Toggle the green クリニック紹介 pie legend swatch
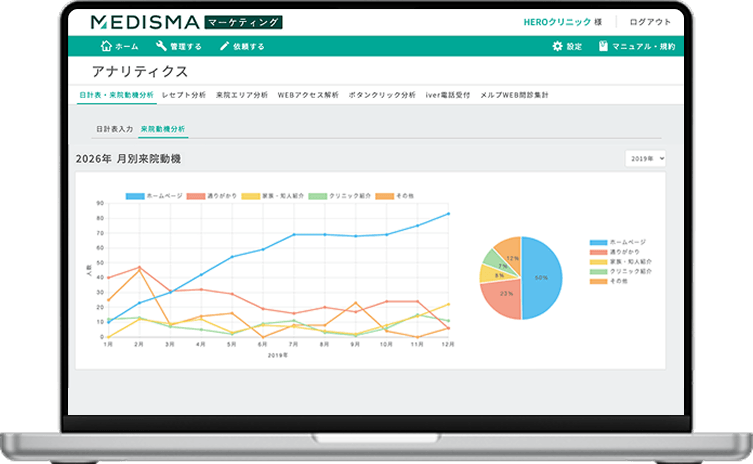 click(x=598, y=271)
